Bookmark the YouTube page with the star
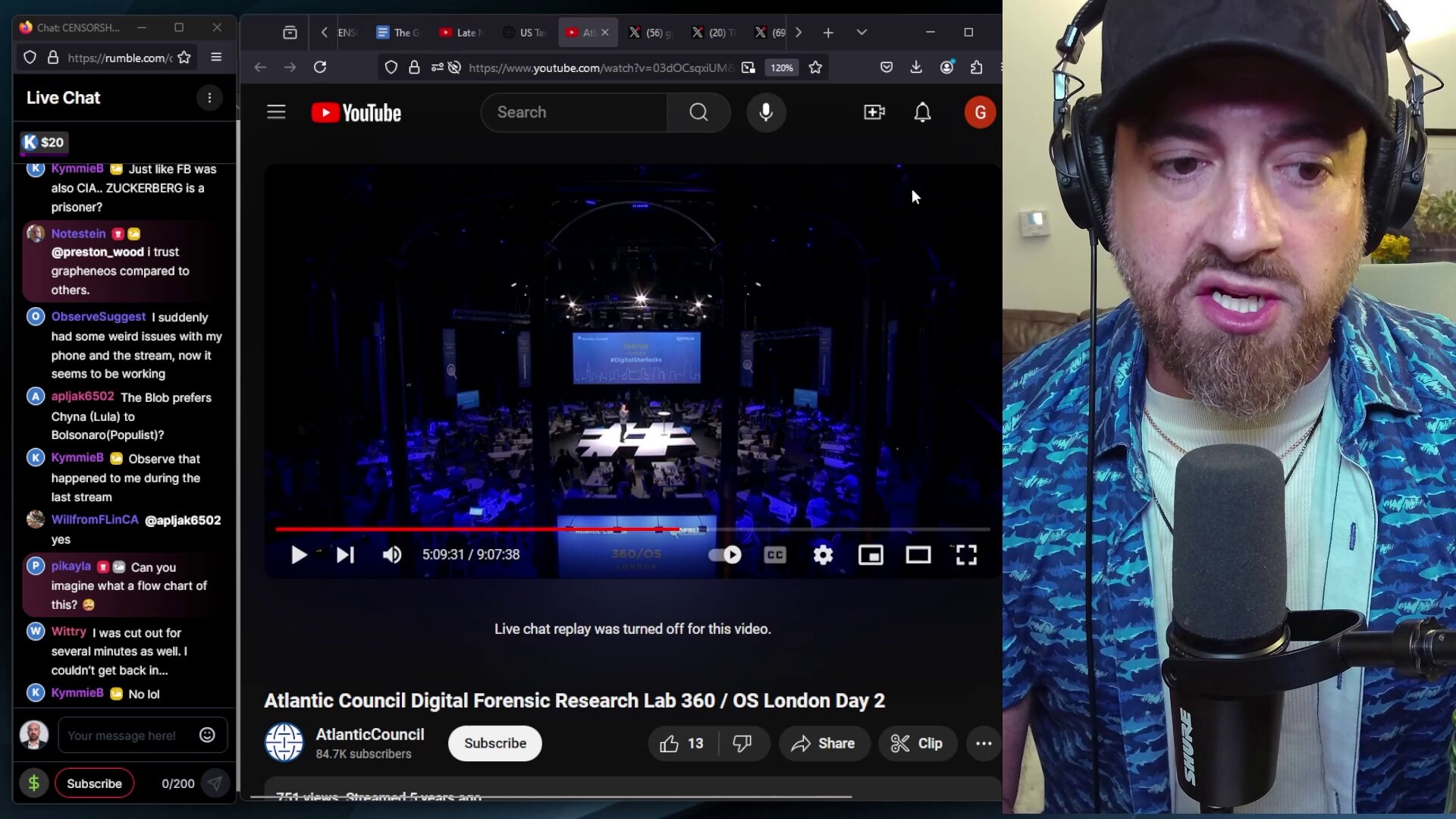 (815, 67)
